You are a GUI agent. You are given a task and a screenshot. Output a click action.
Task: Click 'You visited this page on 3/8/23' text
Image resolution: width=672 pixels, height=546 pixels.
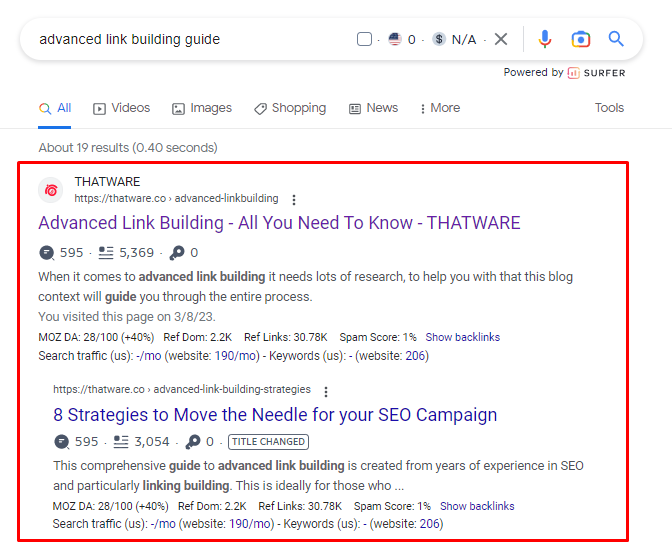[x=127, y=317]
